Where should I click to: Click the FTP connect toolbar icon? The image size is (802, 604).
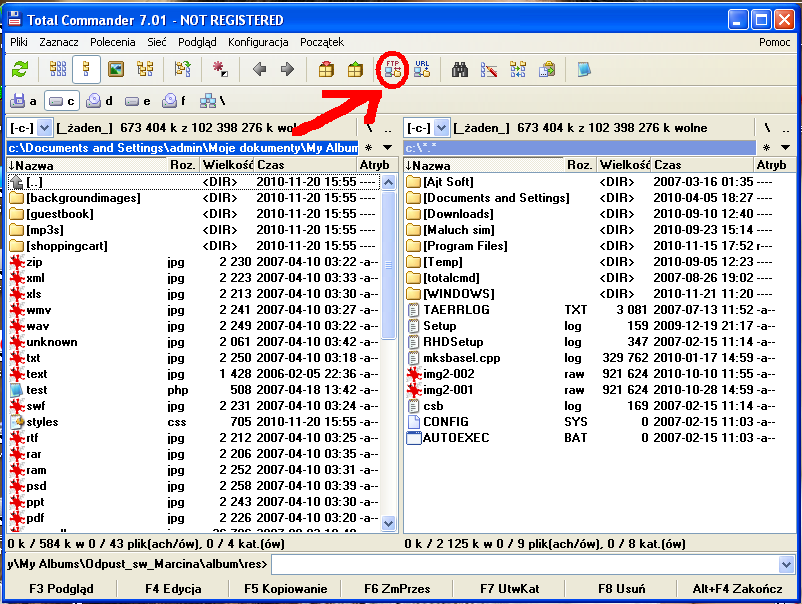[393, 70]
